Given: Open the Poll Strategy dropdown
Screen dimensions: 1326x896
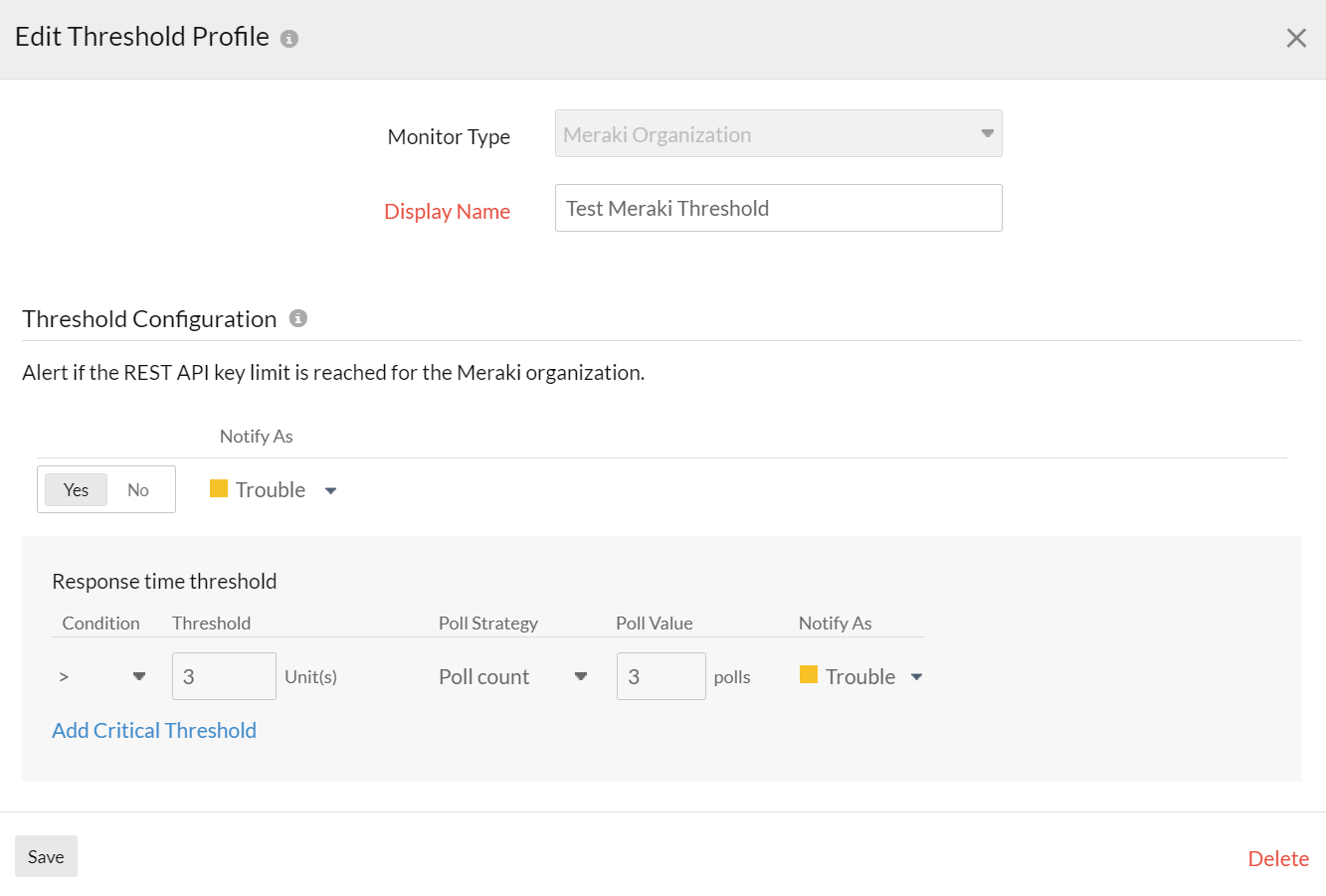Looking at the screenshot, I should [513, 676].
